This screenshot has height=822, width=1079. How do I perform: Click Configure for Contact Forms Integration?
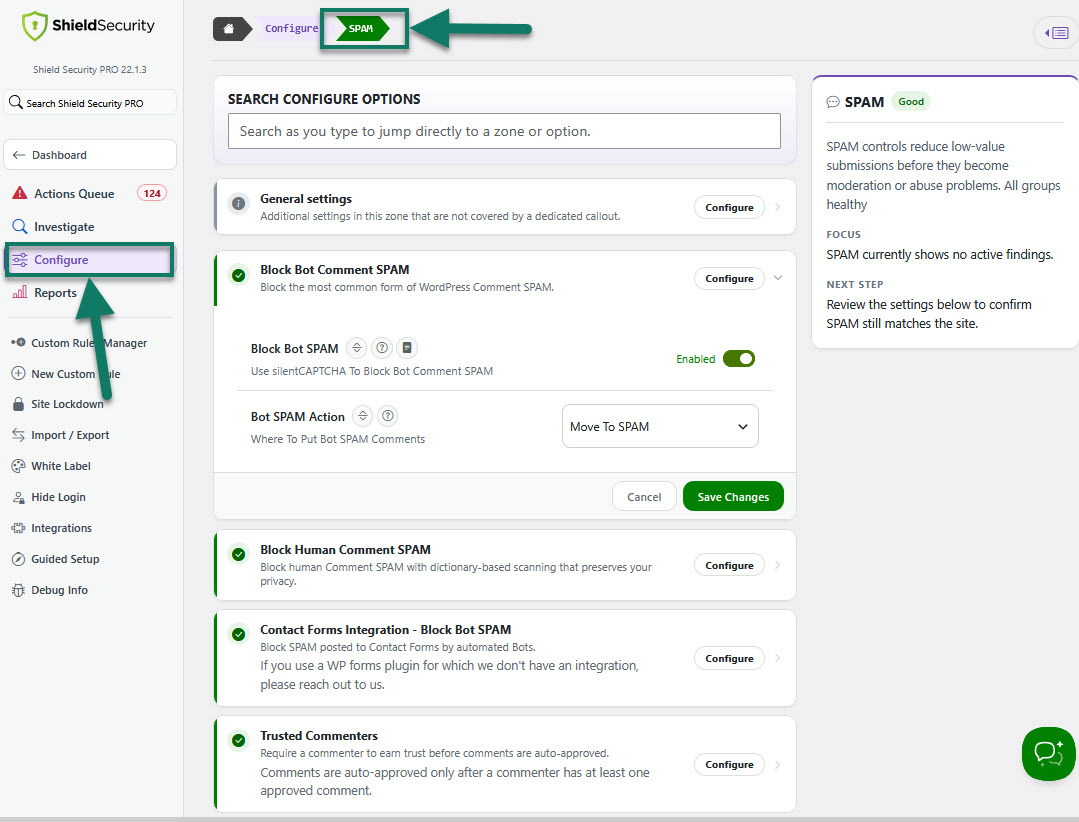[729, 658]
